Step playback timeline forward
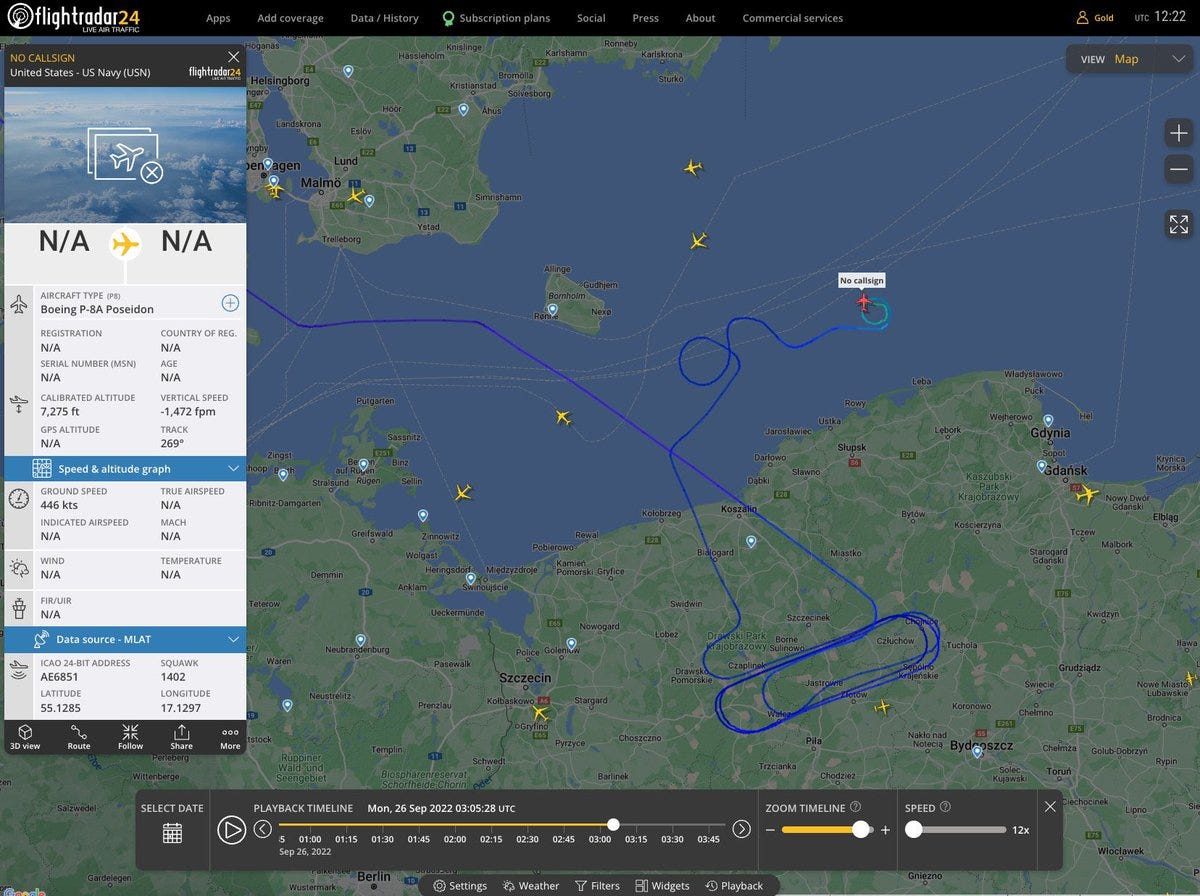The image size is (1200, 896). point(741,828)
